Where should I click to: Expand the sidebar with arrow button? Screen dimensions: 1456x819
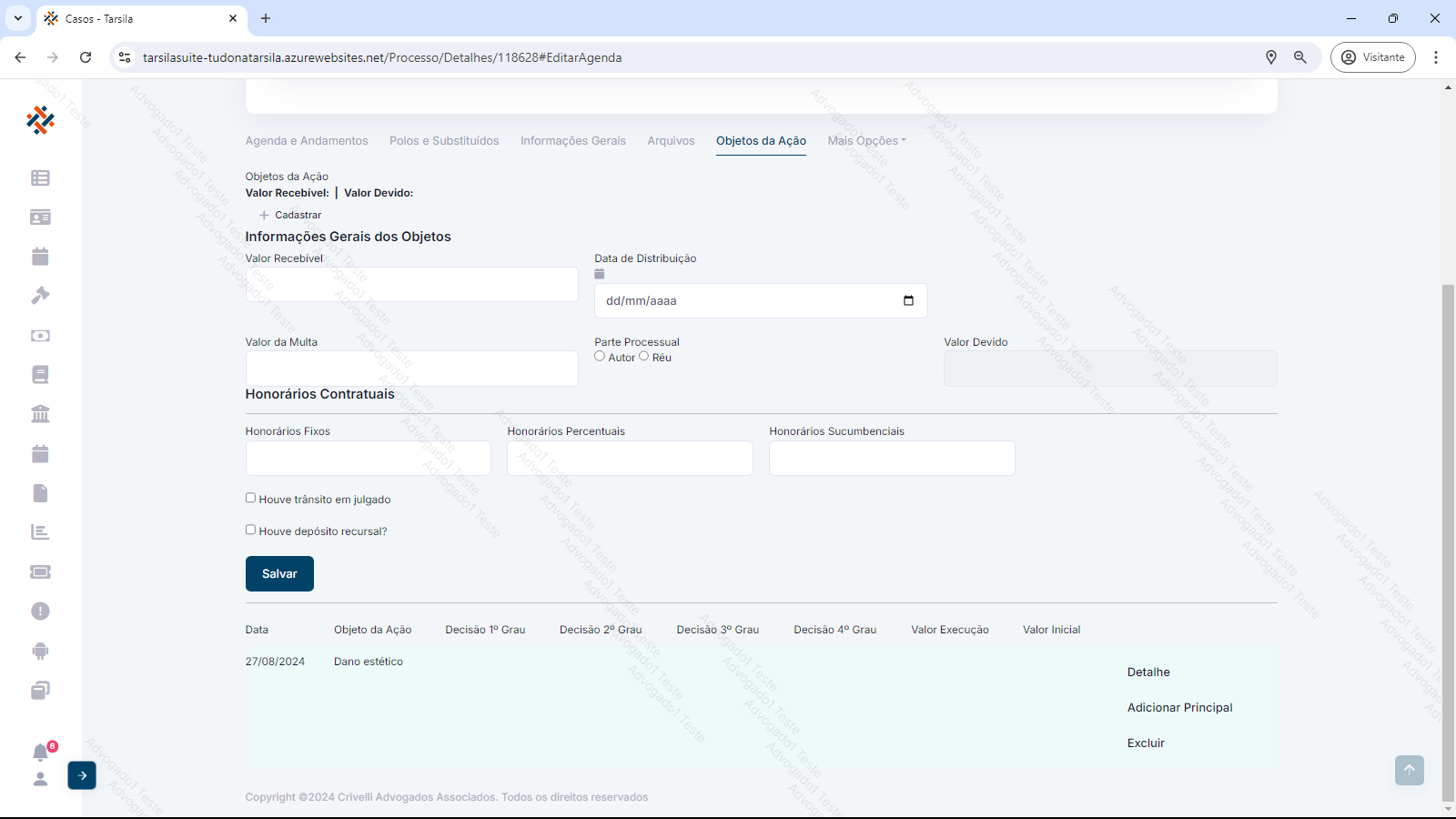(x=82, y=775)
